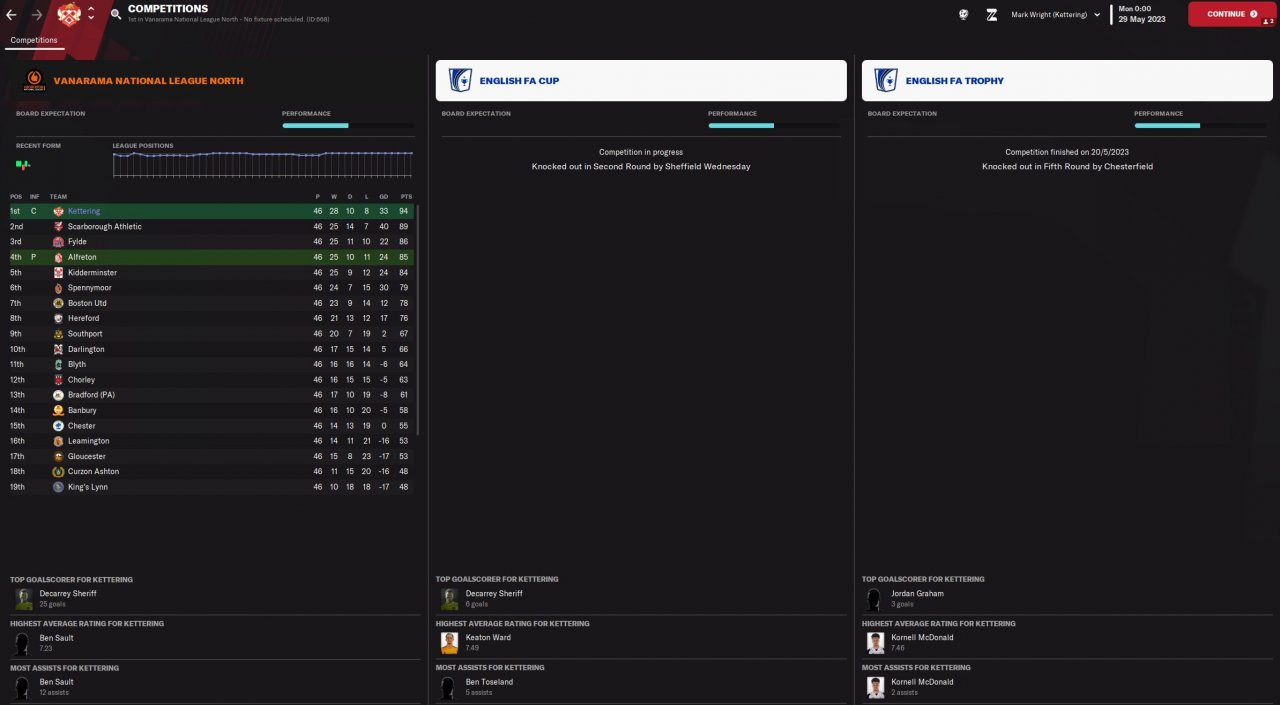Viewport: 1280px width, 705px height.
Task: Click the English FA Trophy logo
Action: click(886, 80)
